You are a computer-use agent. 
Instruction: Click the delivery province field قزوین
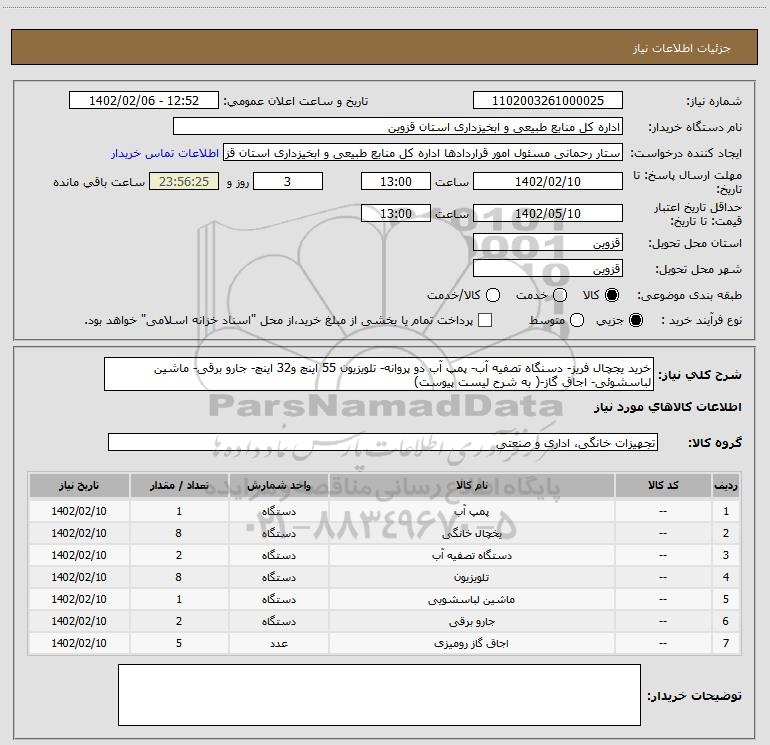click(548, 243)
